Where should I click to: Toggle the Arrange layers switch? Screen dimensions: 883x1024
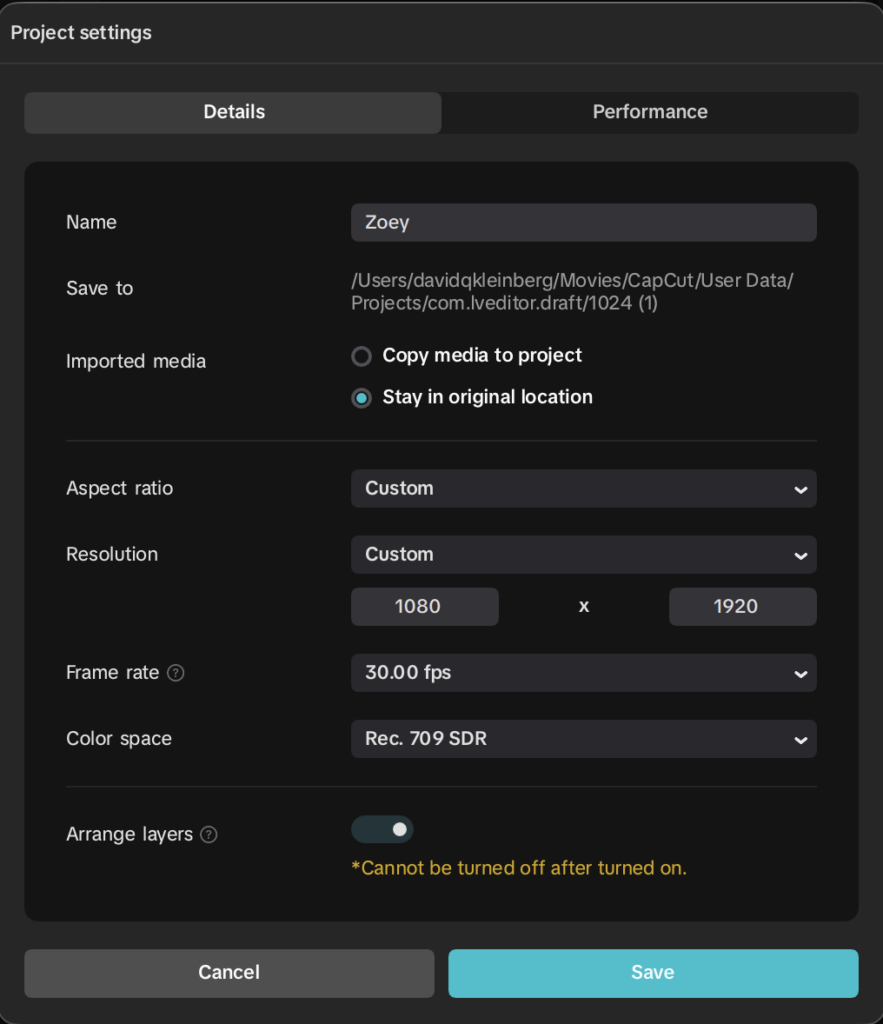[382, 830]
